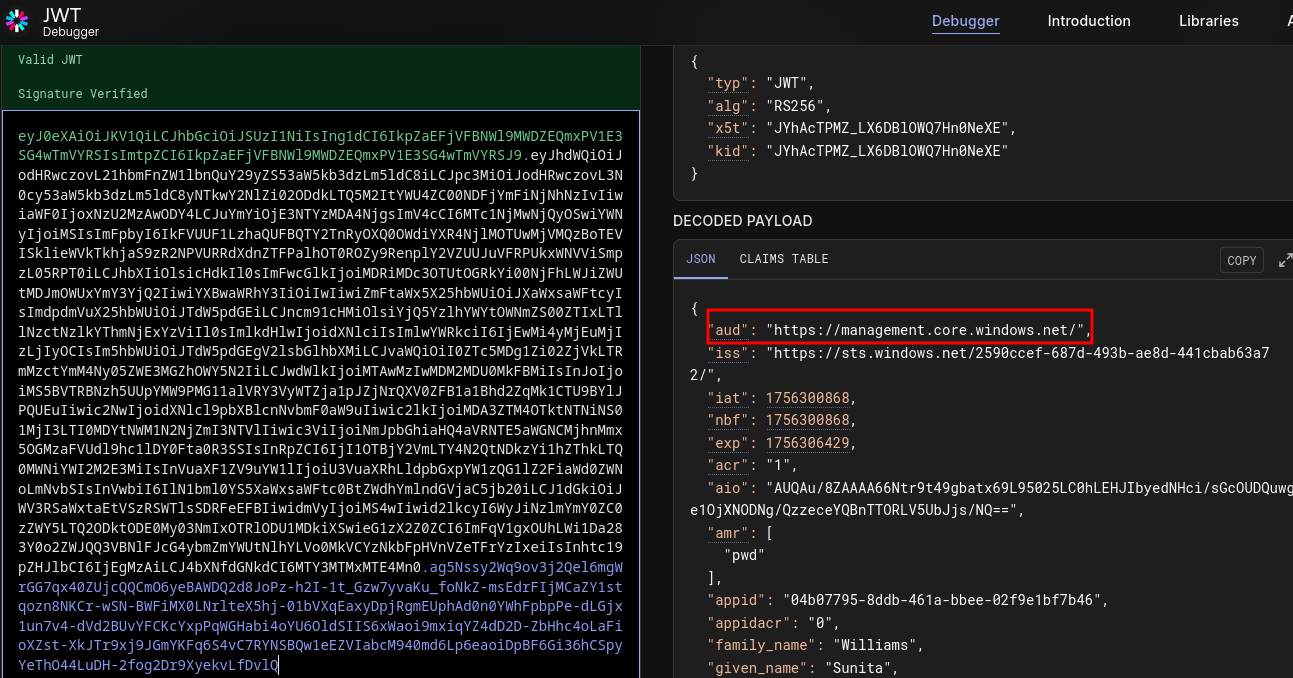Open the Claims Table tab
This screenshot has height=678, width=1293.
click(784, 259)
